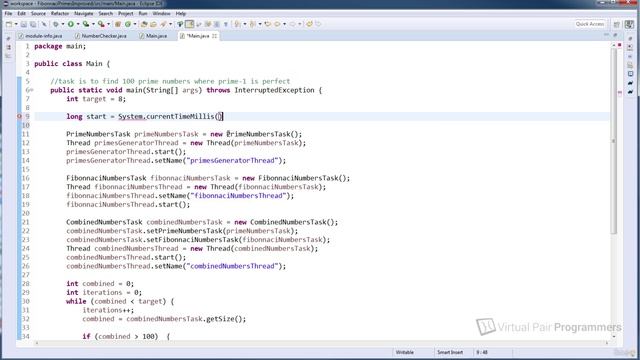This screenshot has height=360, width=640.
Task: Switch to the unmodified Main.java tab
Action: pyautogui.click(x=153, y=36)
